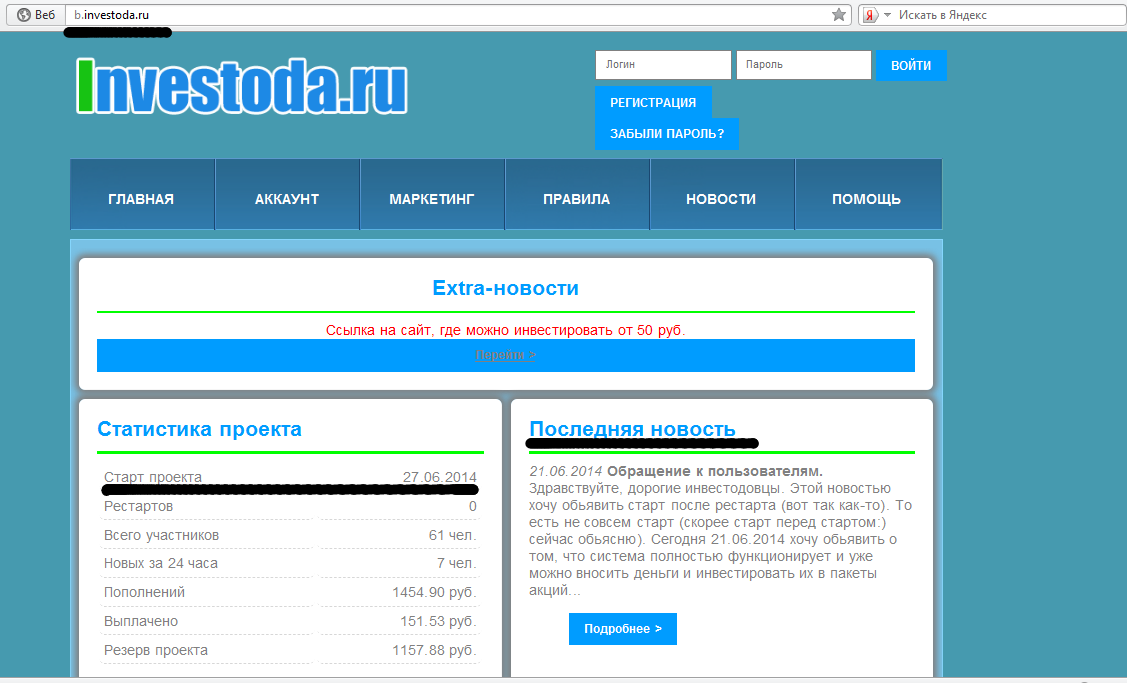Open search engine dropdown arrow next to Yandex
Screen dimensions: 1127x683
tap(887, 15)
